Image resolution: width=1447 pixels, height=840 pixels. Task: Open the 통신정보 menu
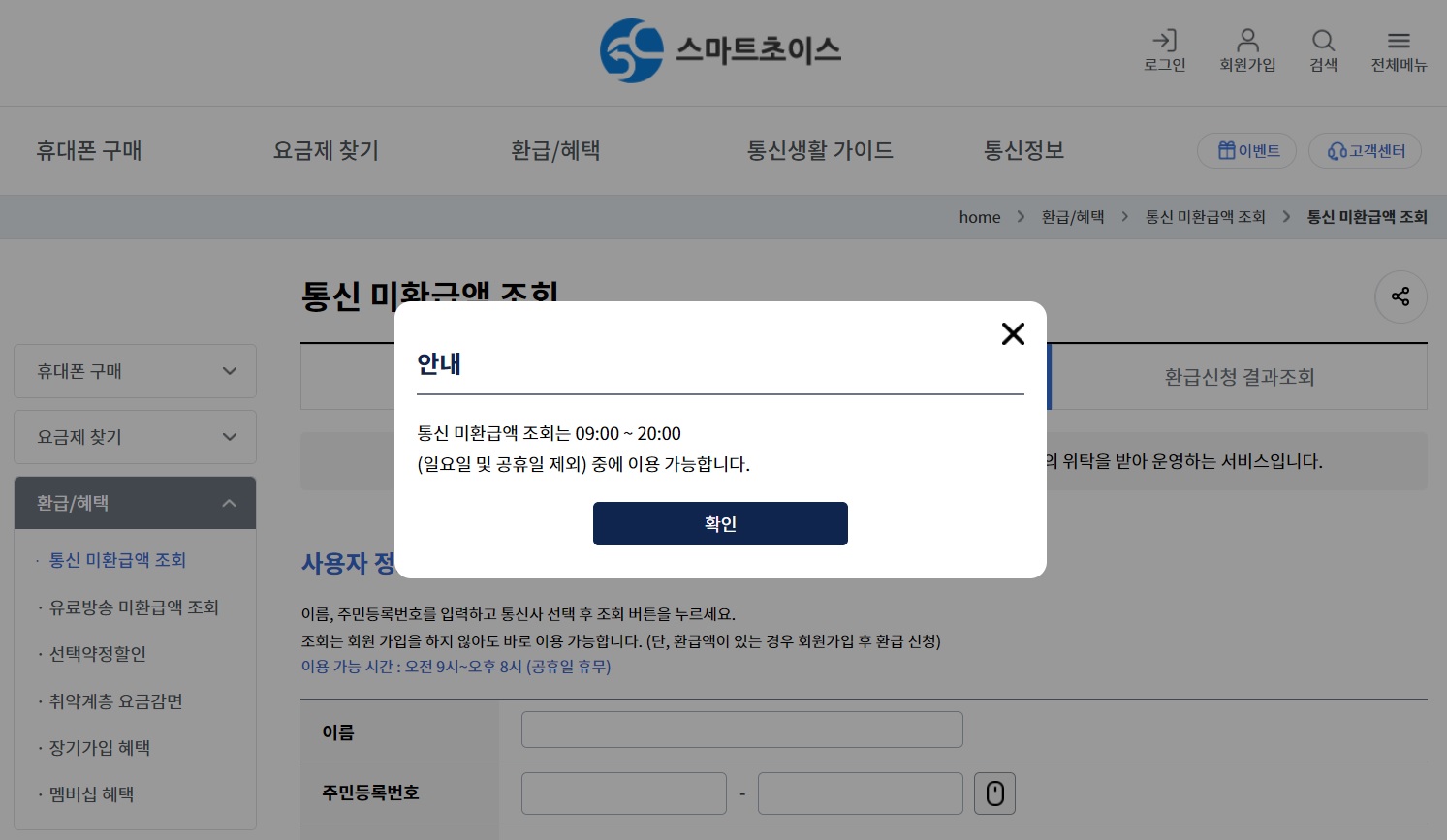(x=1024, y=150)
